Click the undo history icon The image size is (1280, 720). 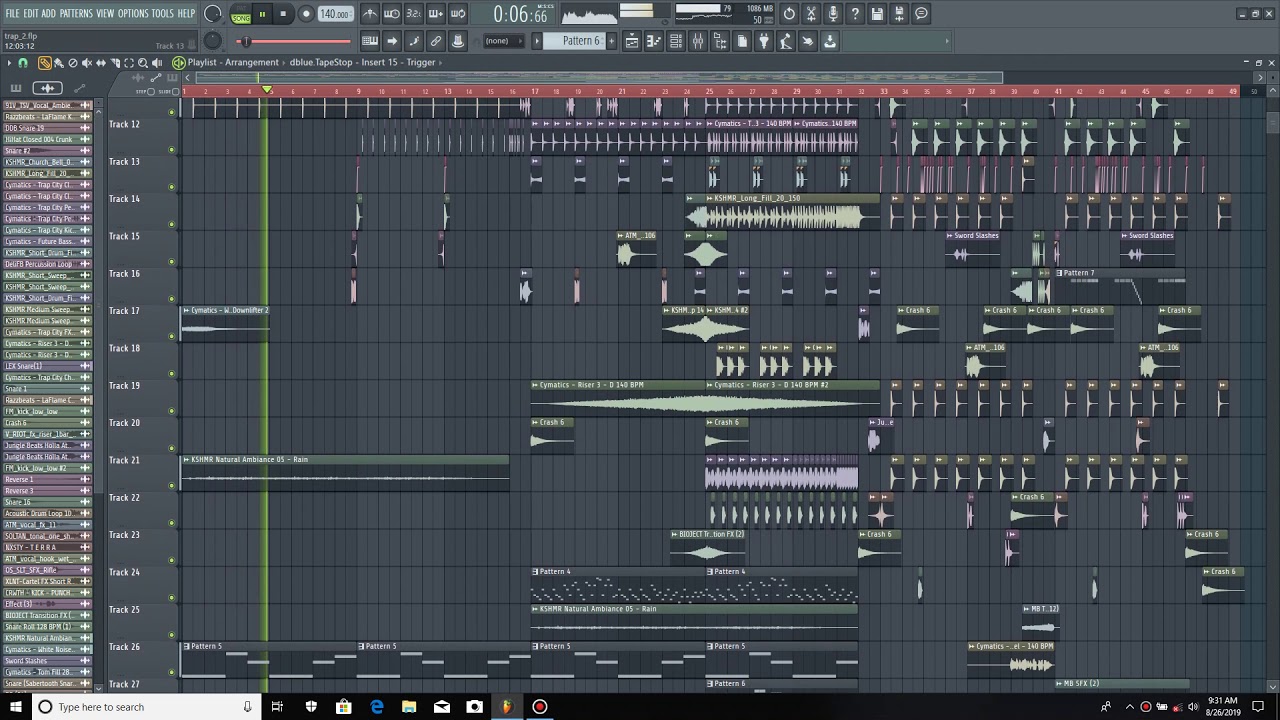pos(789,14)
